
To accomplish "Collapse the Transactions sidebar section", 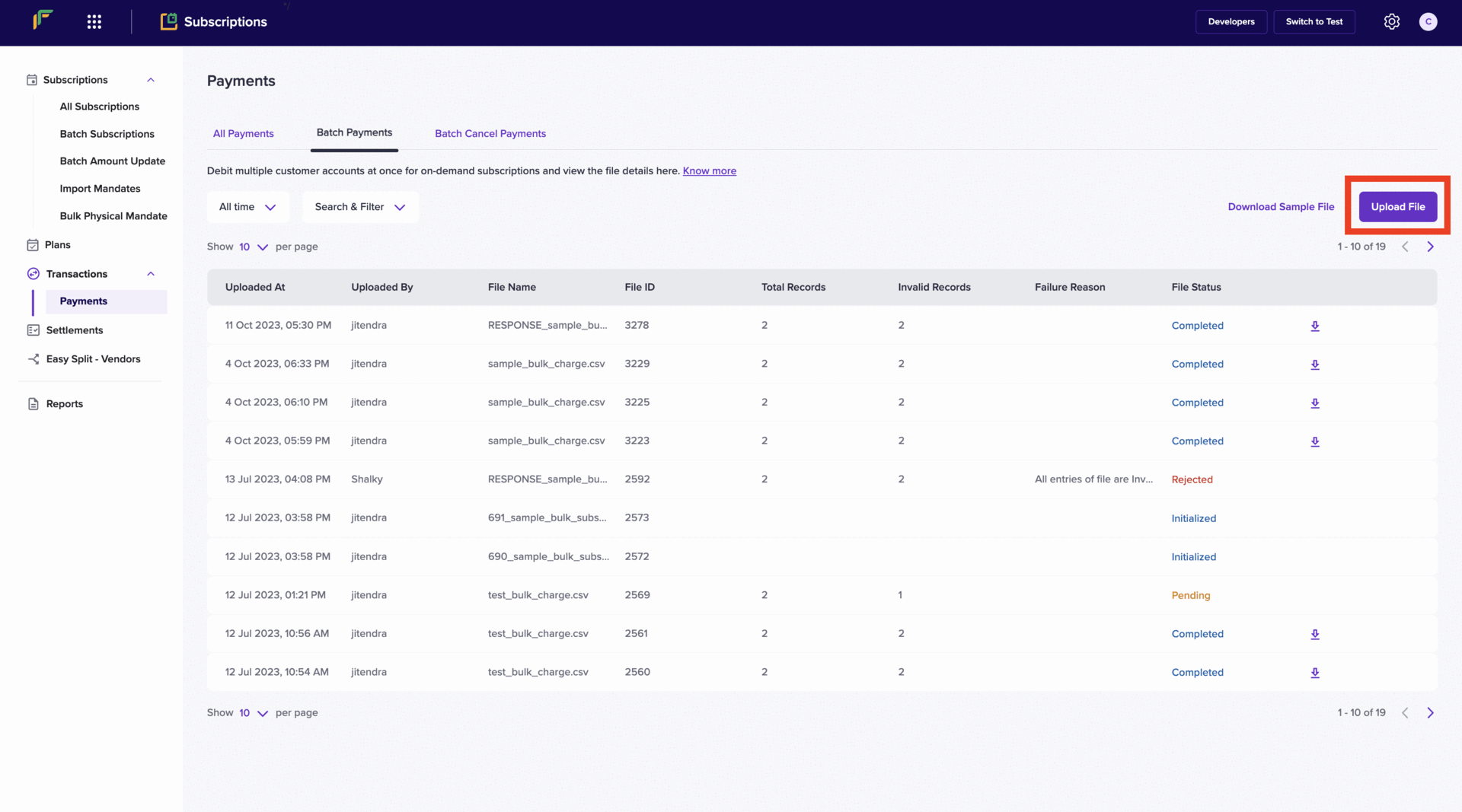I will pos(151,274).
